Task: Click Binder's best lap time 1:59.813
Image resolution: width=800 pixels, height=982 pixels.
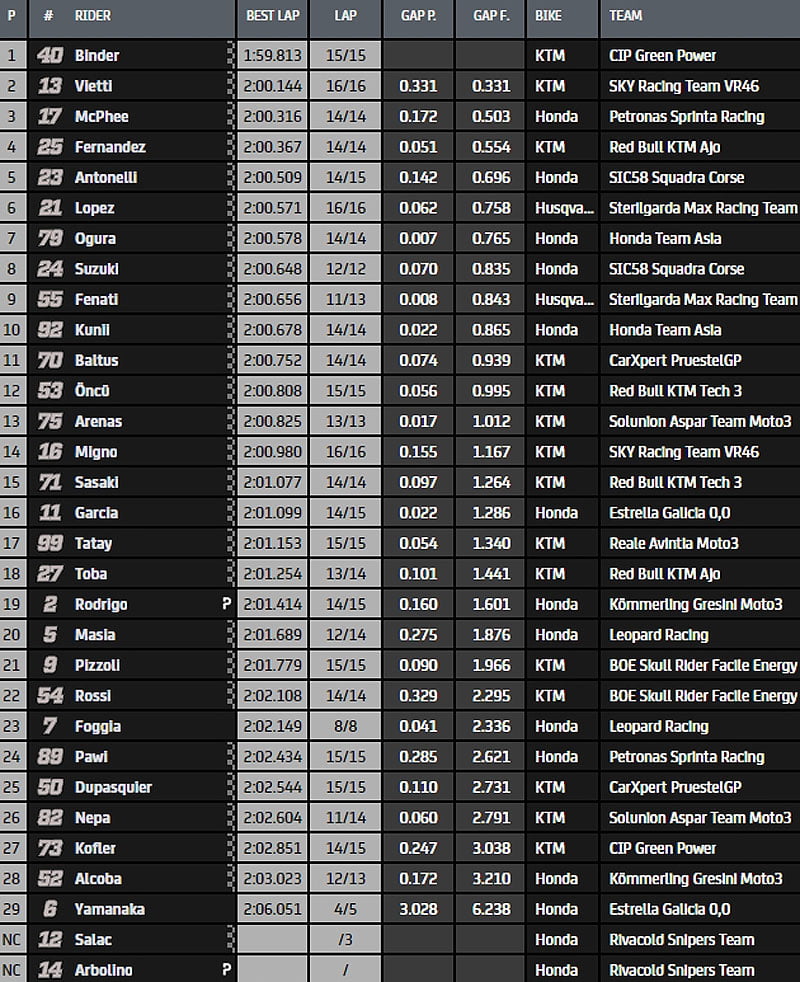Action: 270,56
